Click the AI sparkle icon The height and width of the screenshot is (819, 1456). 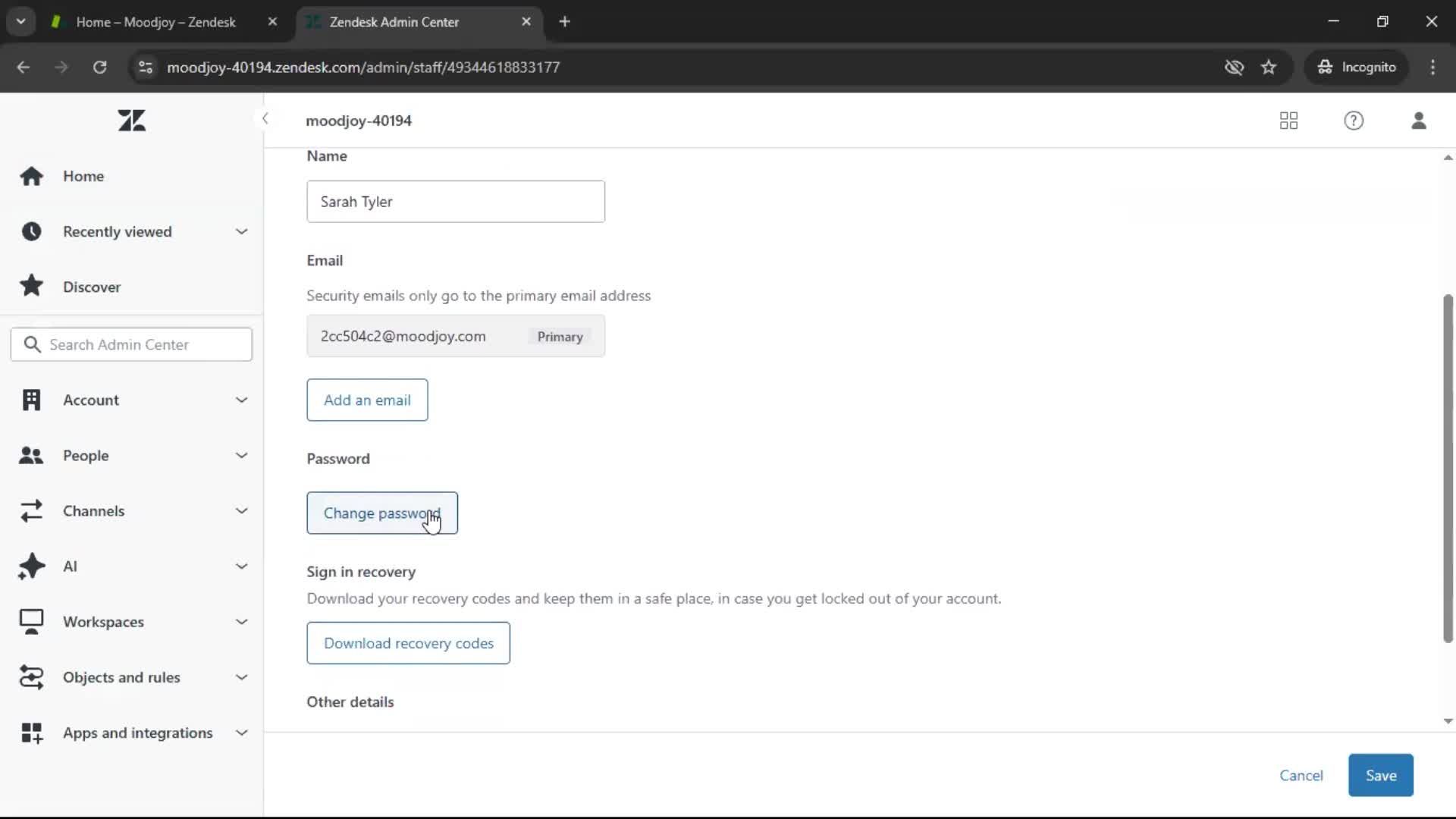point(32,566)
